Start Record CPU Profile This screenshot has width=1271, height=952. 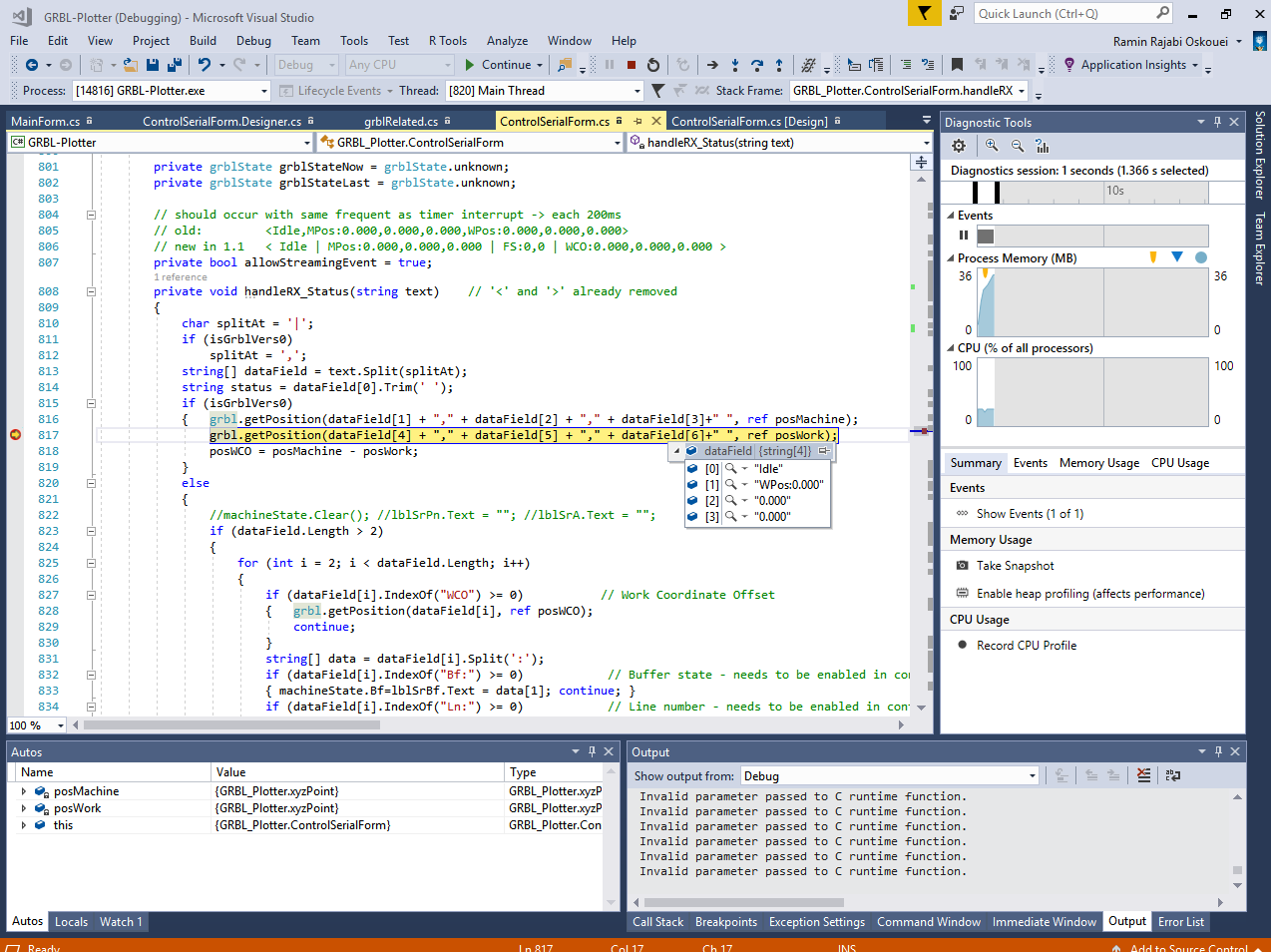pos(1026,646)
